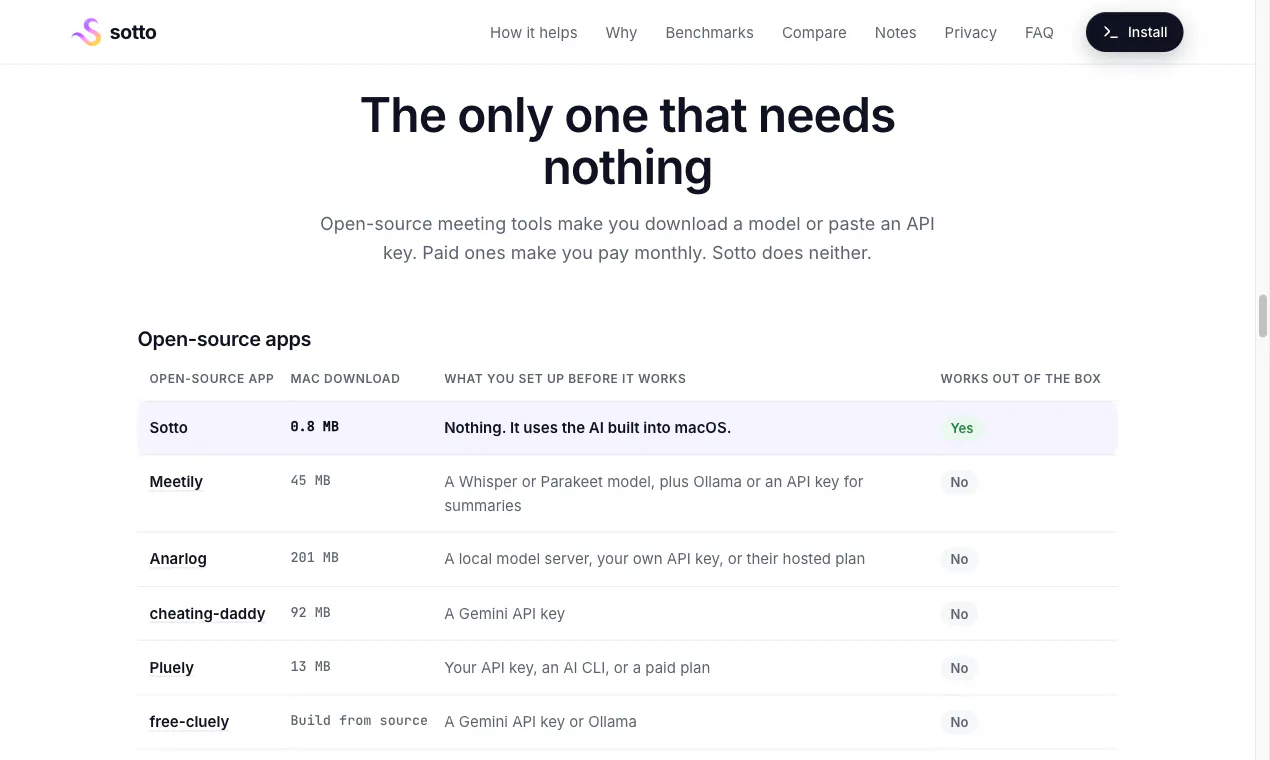
Task: Click the page vertical scrollbar thumb
Action: (x=1263, y=317)
